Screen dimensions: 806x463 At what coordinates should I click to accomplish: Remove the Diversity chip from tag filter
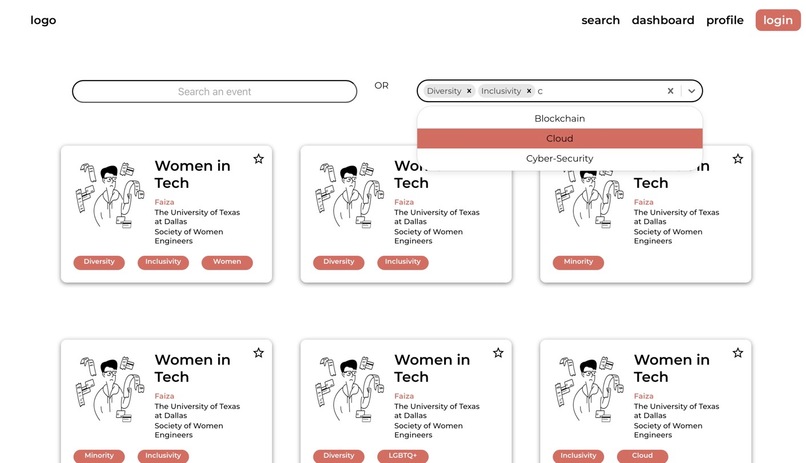(469, 91)
